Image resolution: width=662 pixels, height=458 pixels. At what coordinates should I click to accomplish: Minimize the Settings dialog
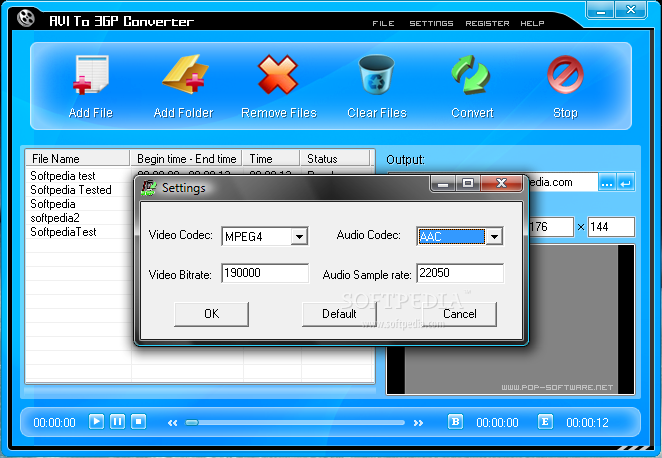click(443, 183)
